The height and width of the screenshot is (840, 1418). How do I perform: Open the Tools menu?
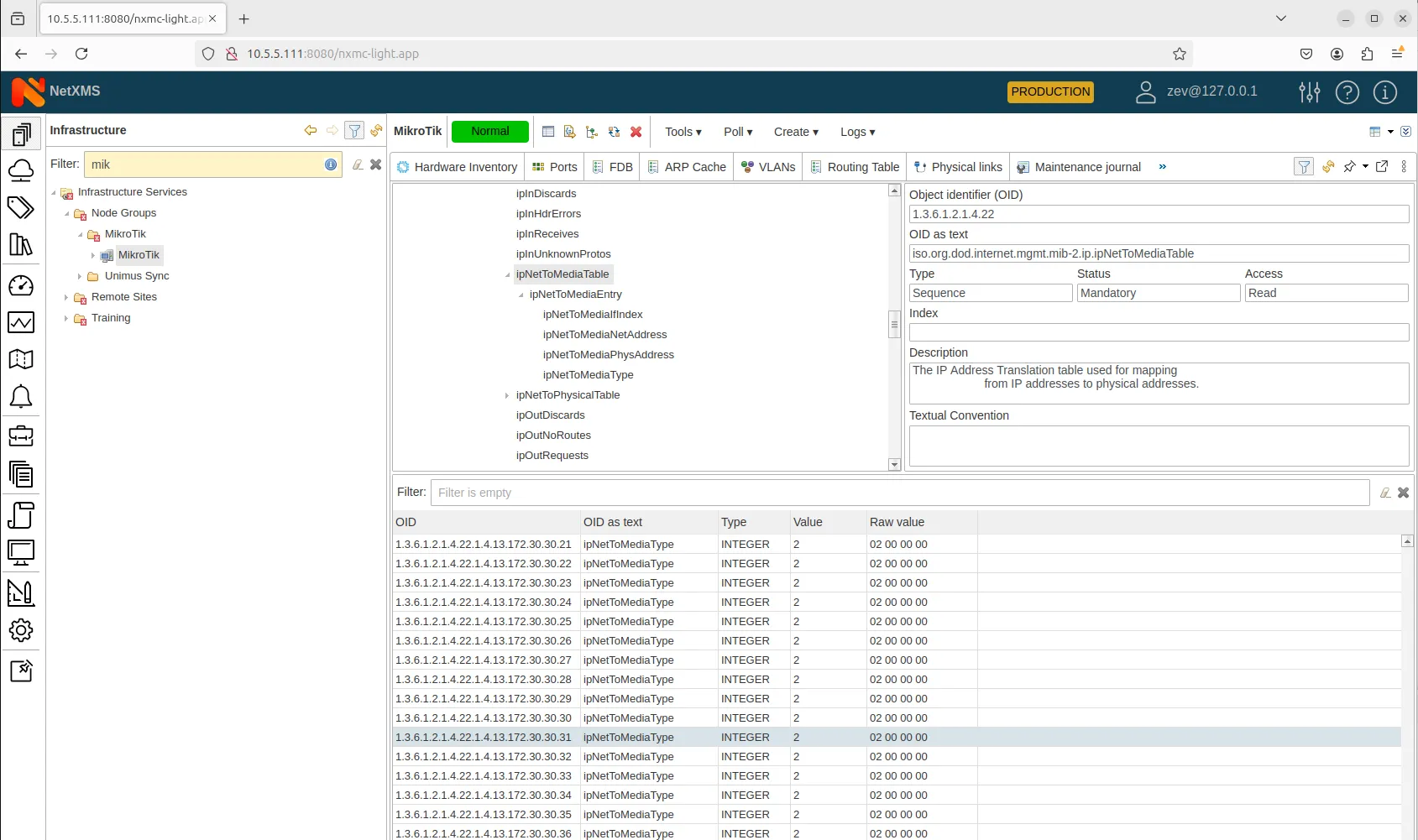[682, 132]
